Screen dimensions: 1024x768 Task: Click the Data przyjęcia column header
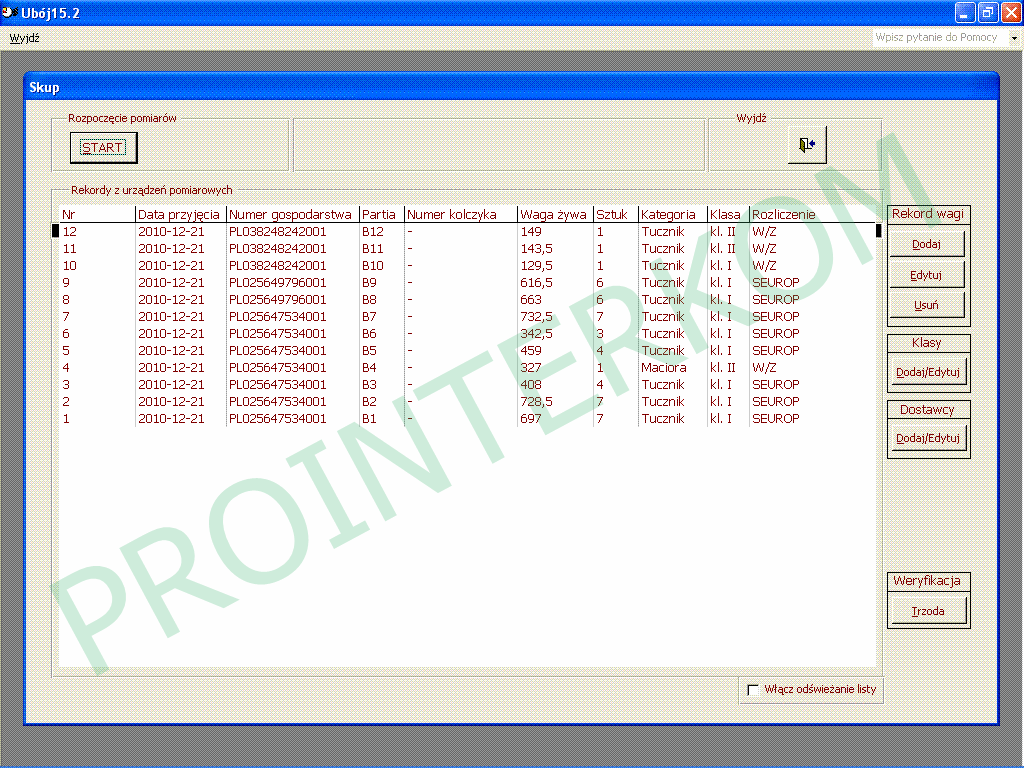(179, 214)
